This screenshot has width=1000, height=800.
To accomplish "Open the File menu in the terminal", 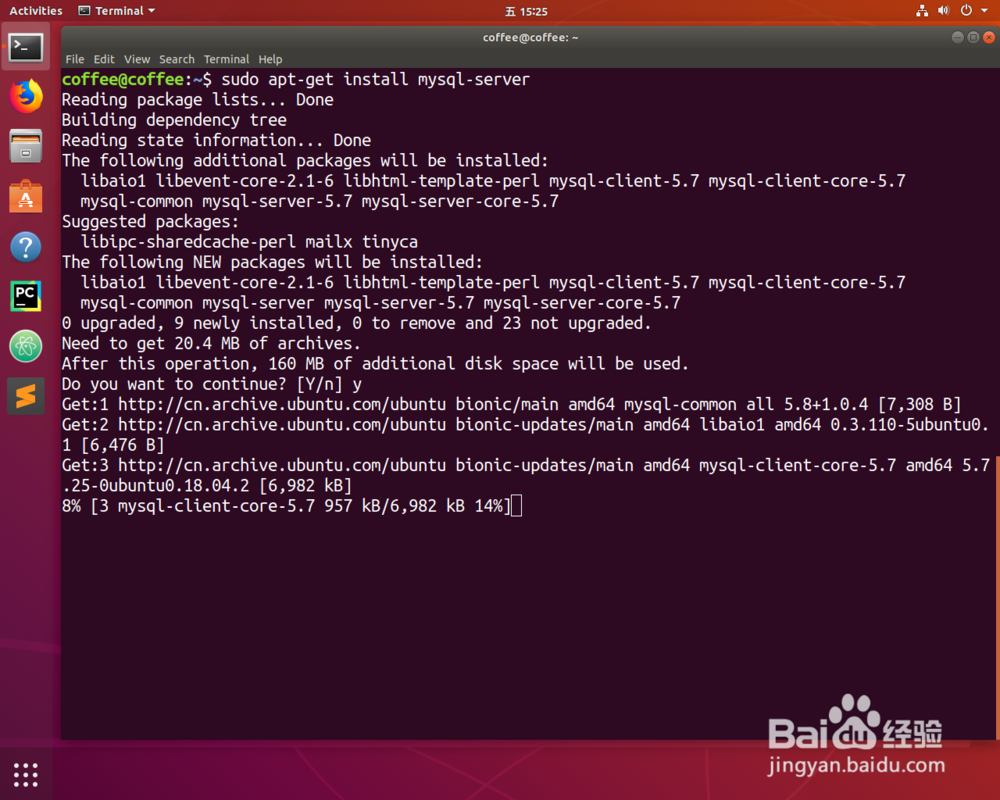I will [x=74, y=59].
